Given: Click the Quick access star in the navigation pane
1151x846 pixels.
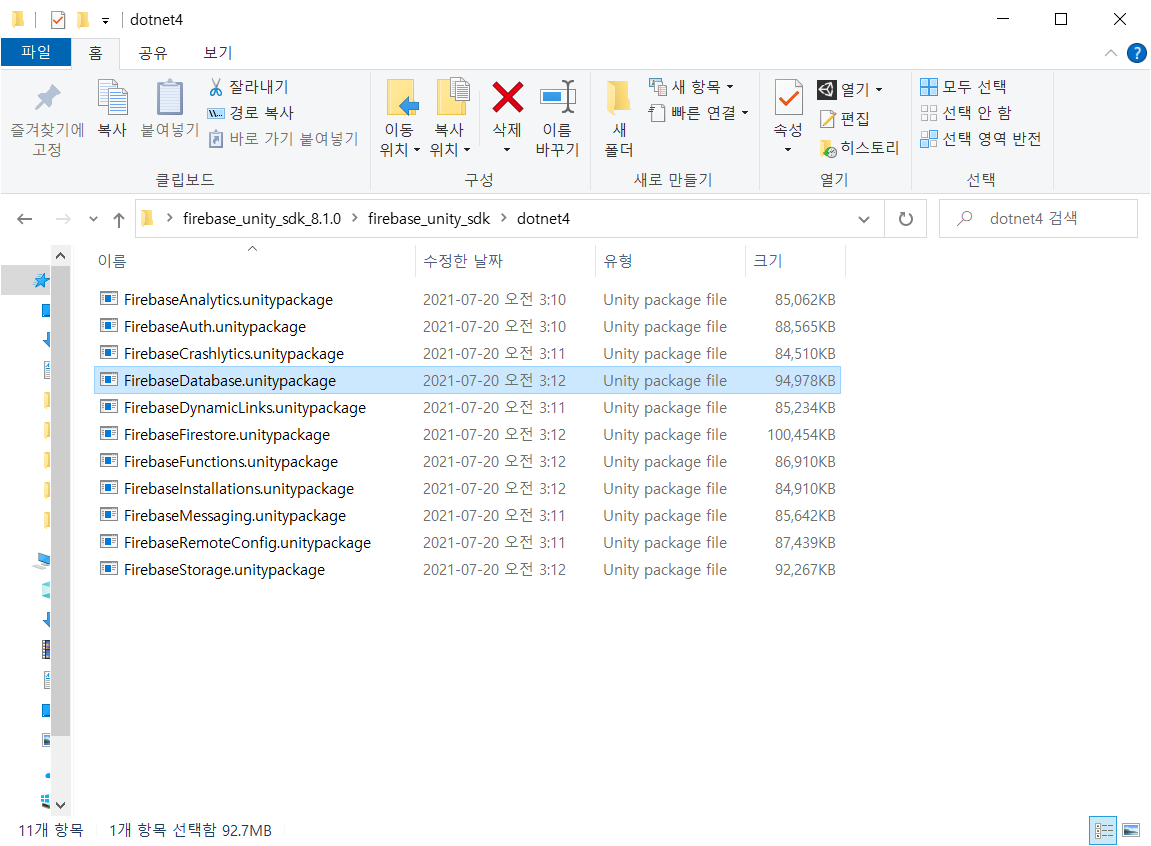Looking at the screenshot, I should click(x=42, y=280).
